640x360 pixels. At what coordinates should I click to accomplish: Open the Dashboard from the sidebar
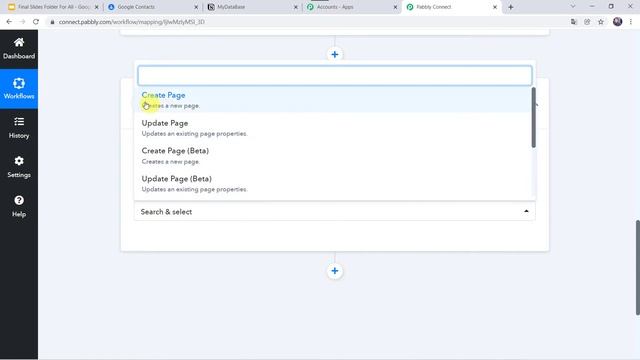coord(19,49)
